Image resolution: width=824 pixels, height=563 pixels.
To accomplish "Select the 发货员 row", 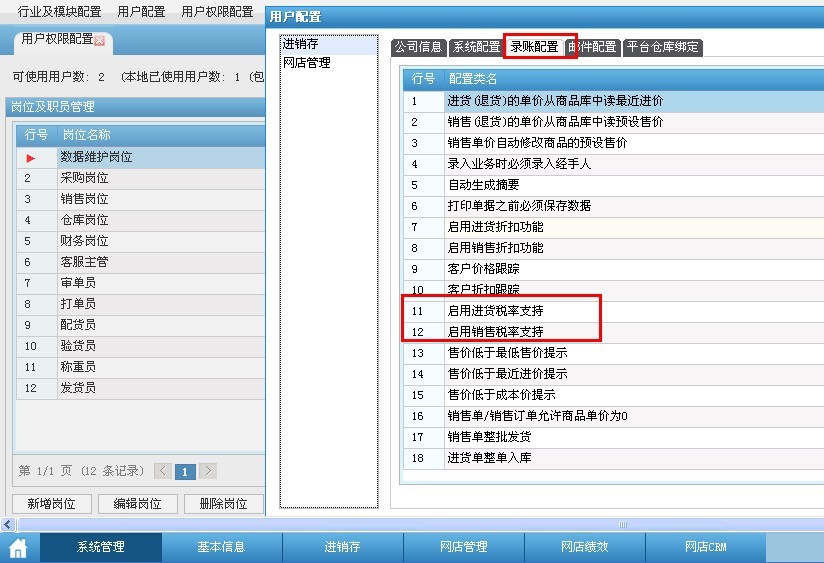I will click(x=141, y=388).
